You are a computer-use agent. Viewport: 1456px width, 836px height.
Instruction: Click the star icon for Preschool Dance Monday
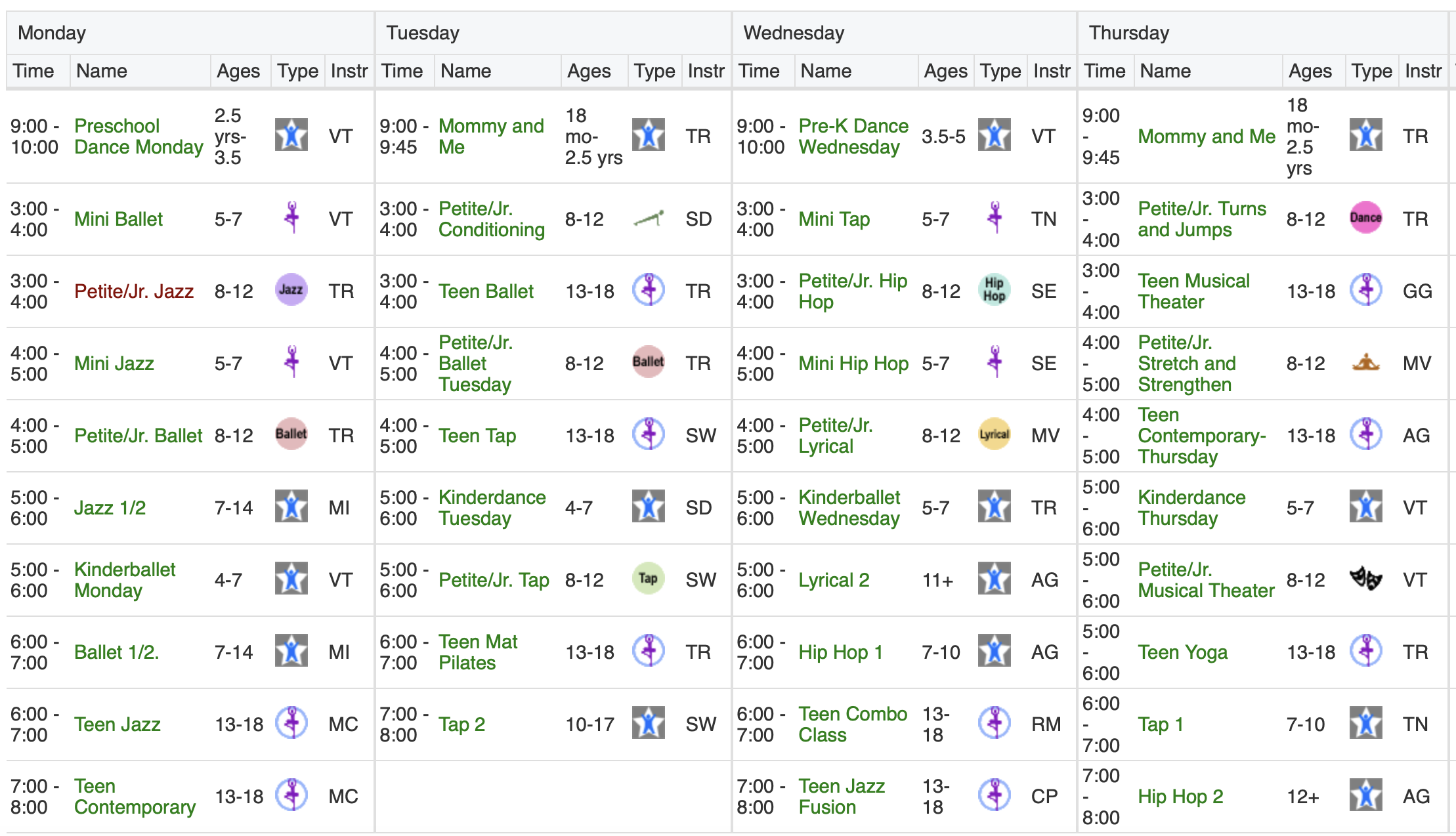pos(291,135)
